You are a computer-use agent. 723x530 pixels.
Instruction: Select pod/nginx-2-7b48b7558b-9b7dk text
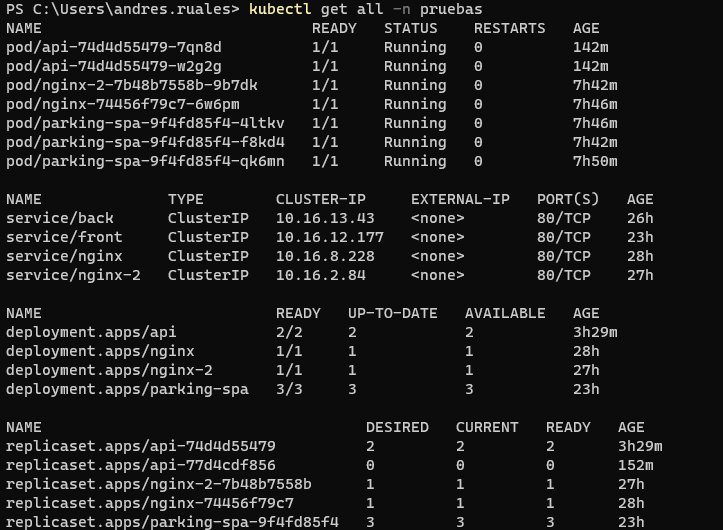point(131,85)
